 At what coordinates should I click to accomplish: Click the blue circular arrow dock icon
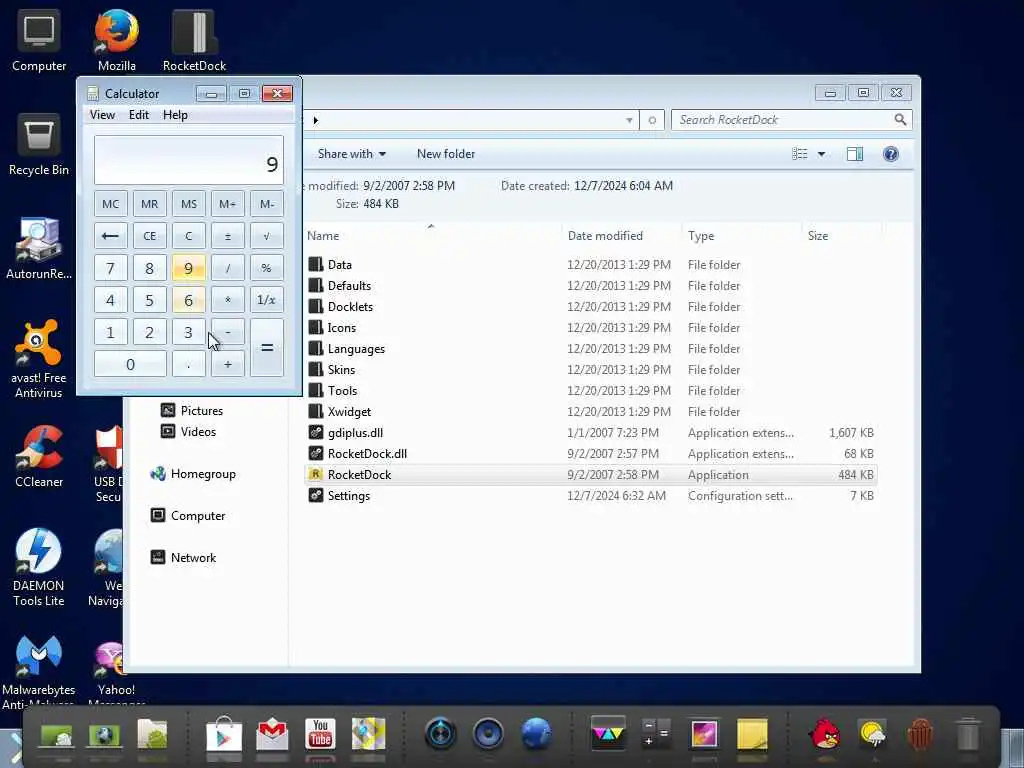441,734
